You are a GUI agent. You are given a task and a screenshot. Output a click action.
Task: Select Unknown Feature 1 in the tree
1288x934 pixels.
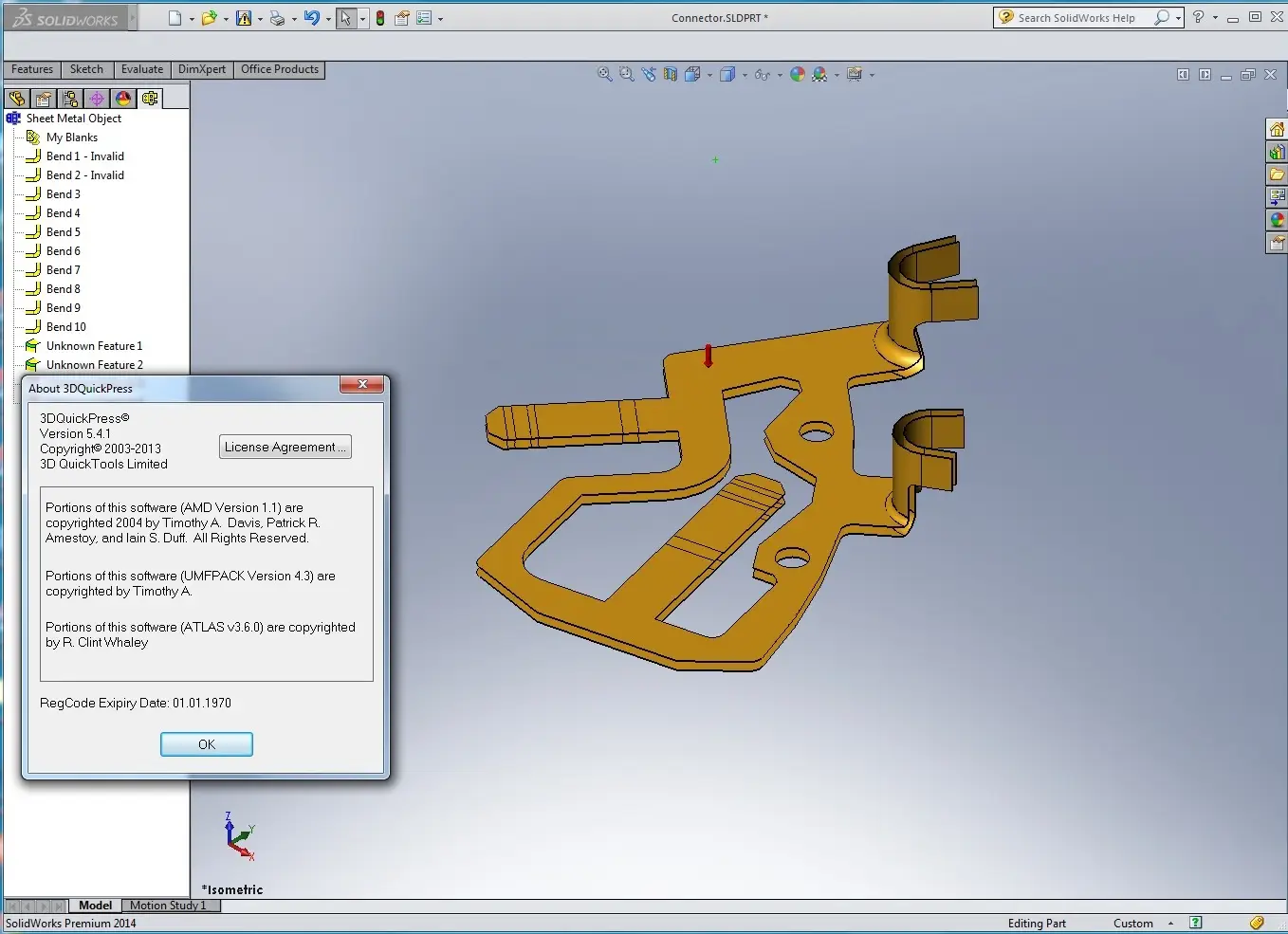[95, 346]
